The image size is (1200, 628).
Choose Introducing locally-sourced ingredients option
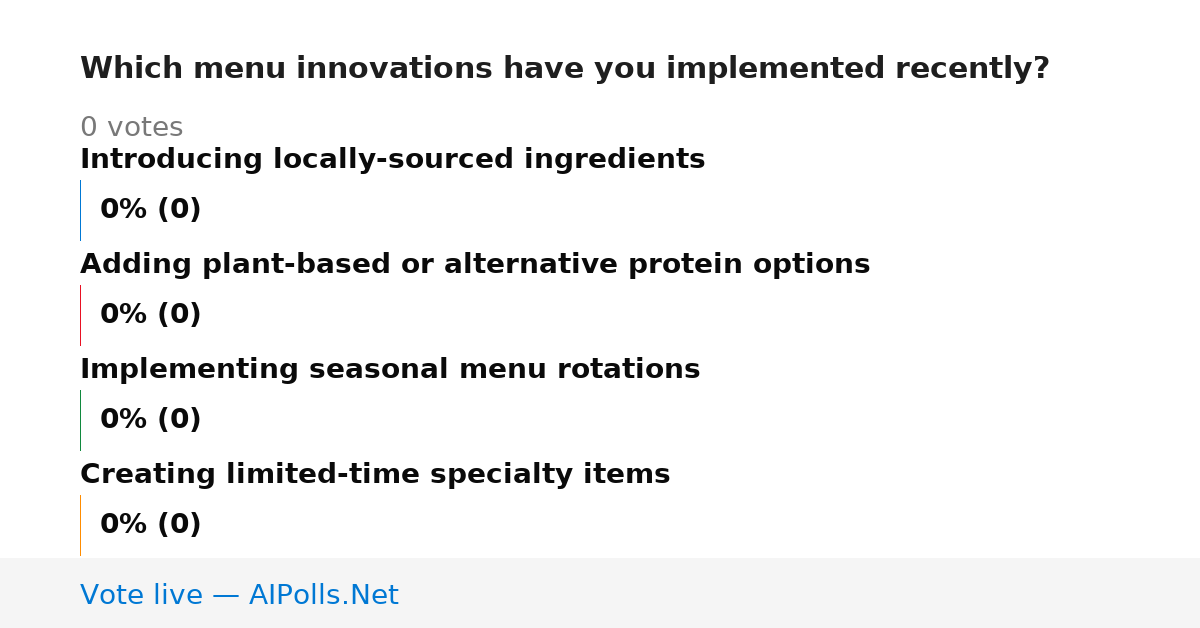pyautogui.click(x=392, y=160)
